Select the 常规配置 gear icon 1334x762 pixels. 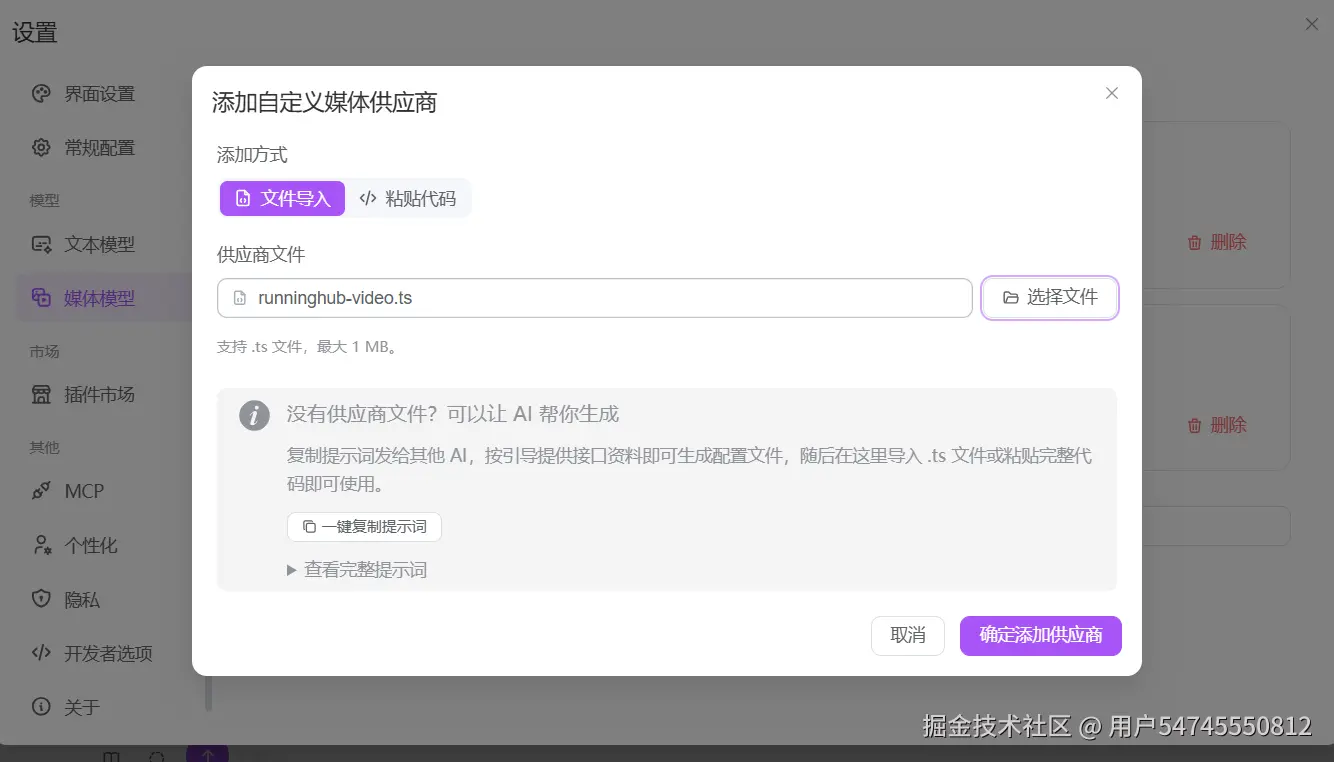point(41,148)
